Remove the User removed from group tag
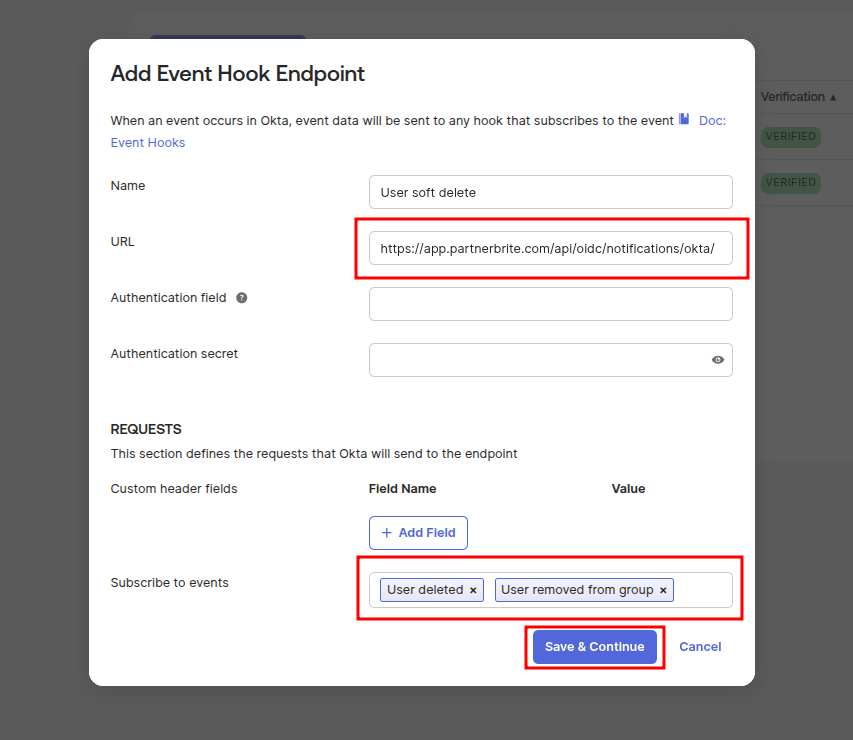The image size is (853, 740). coord(663,590)
